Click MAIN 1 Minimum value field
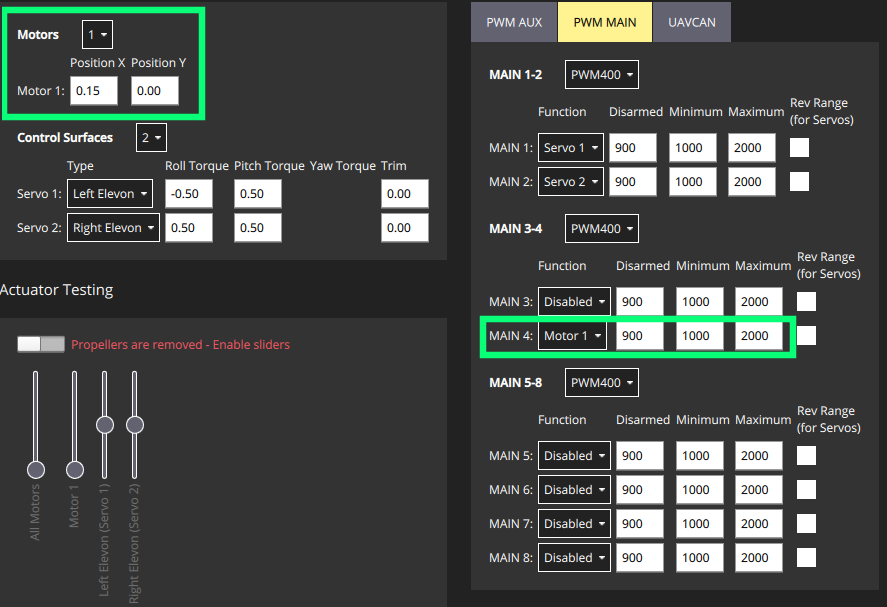 [x=693, y=148]
